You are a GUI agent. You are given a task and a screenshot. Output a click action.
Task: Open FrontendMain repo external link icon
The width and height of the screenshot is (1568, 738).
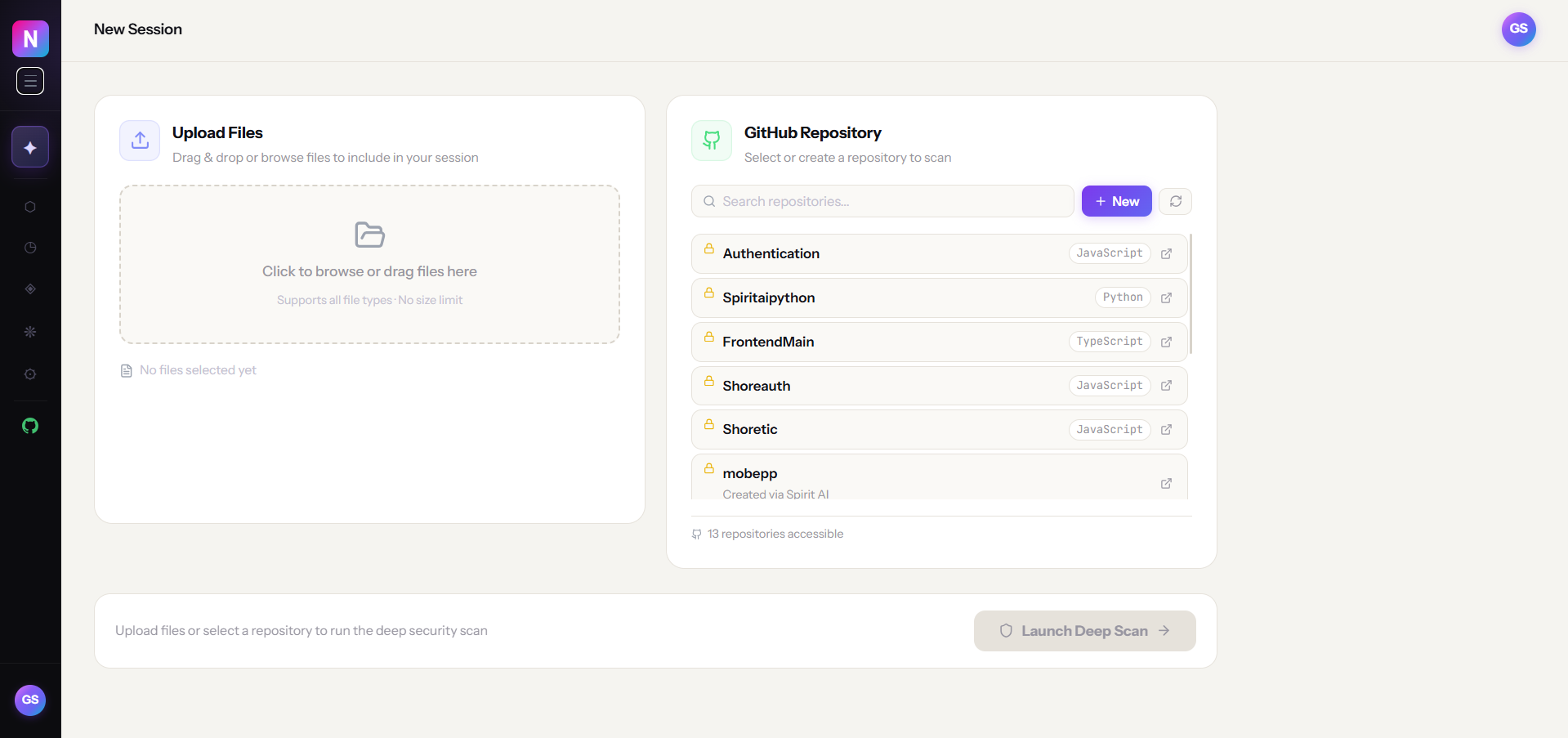[x=1167, y=342]
